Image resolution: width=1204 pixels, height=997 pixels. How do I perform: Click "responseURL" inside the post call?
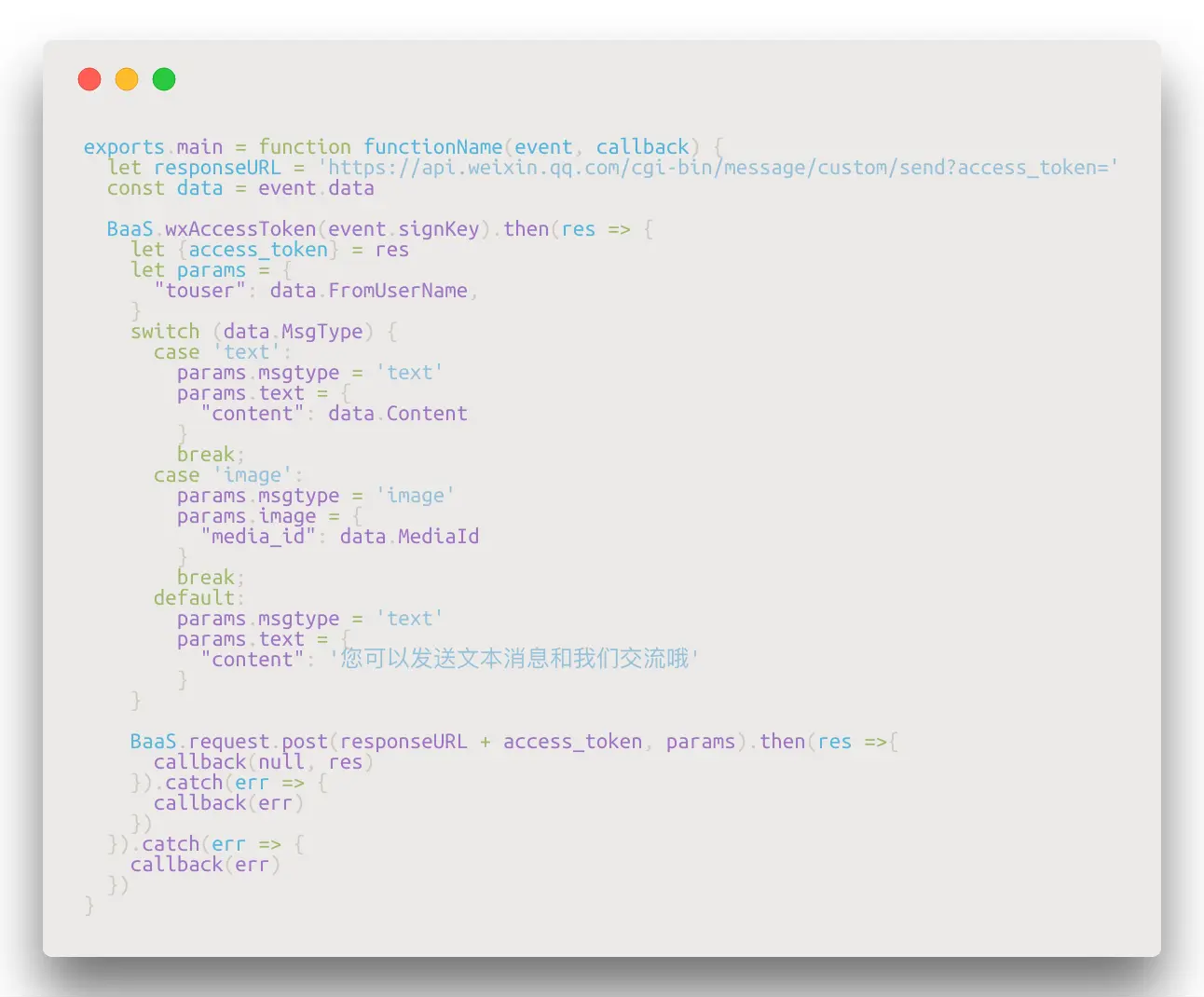(404, 742)
